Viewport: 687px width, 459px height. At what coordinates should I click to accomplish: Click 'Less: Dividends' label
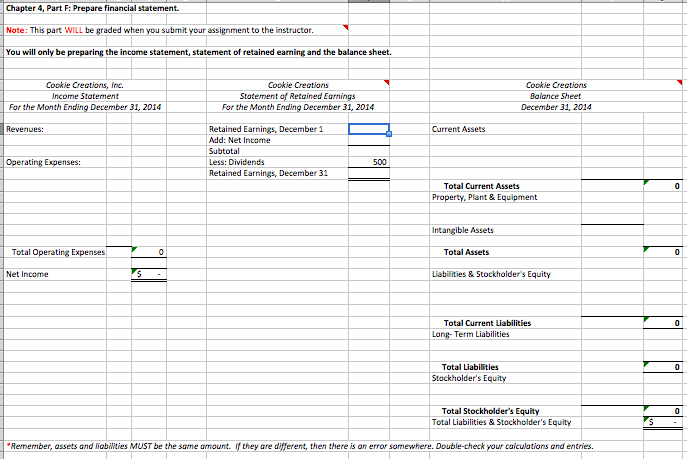click(x=237, y=162)
